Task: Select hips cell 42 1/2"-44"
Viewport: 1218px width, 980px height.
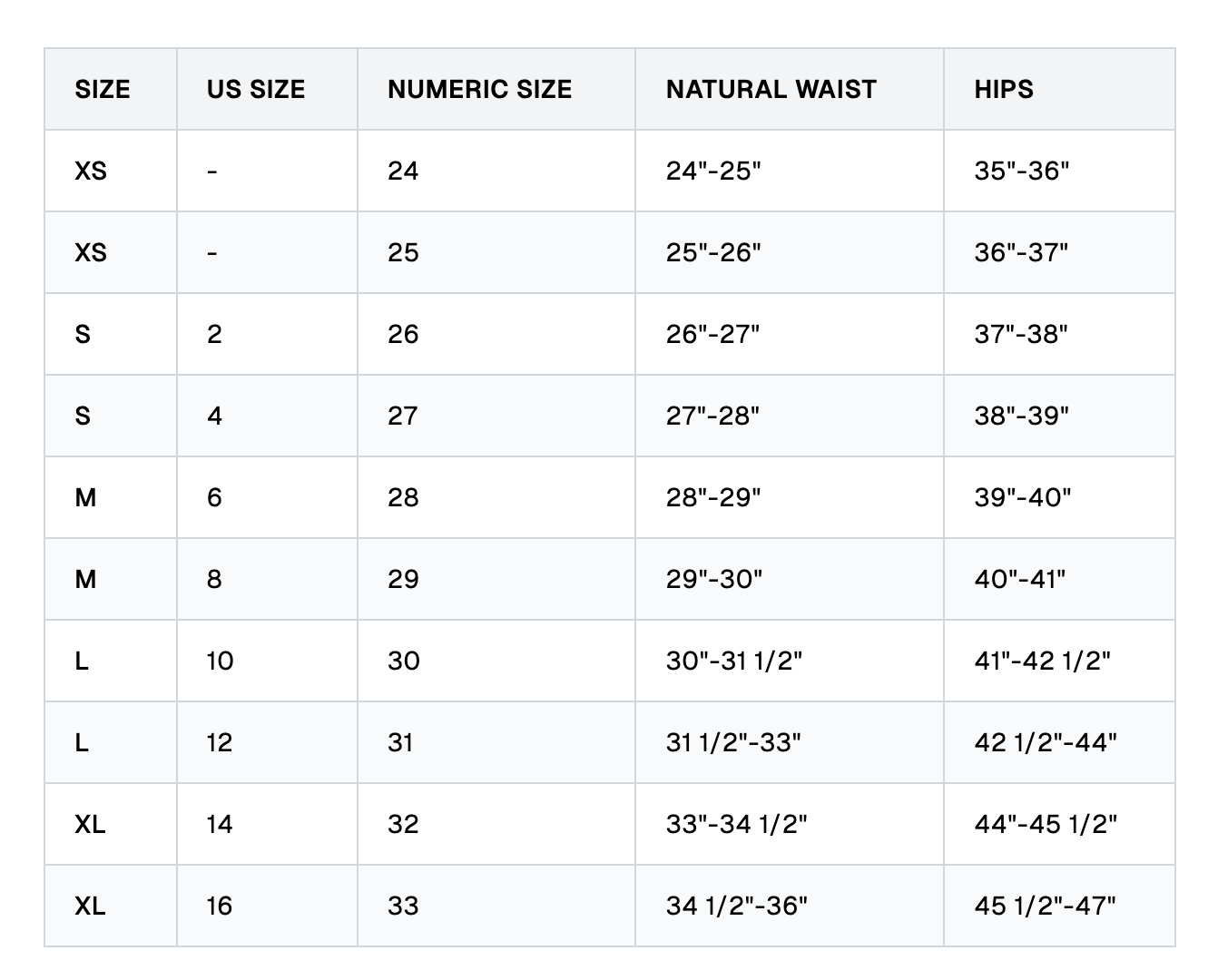Action: [x=1046, y=742]
